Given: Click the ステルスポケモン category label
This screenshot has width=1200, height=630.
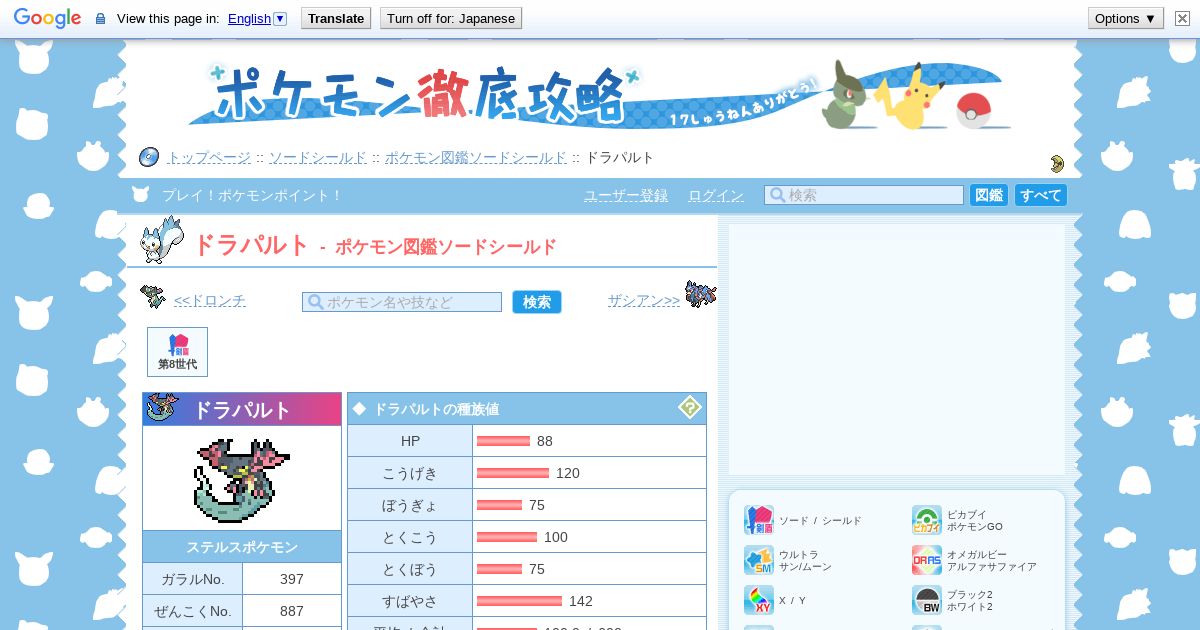Looking at the screenshot, I should click(242, 547).
